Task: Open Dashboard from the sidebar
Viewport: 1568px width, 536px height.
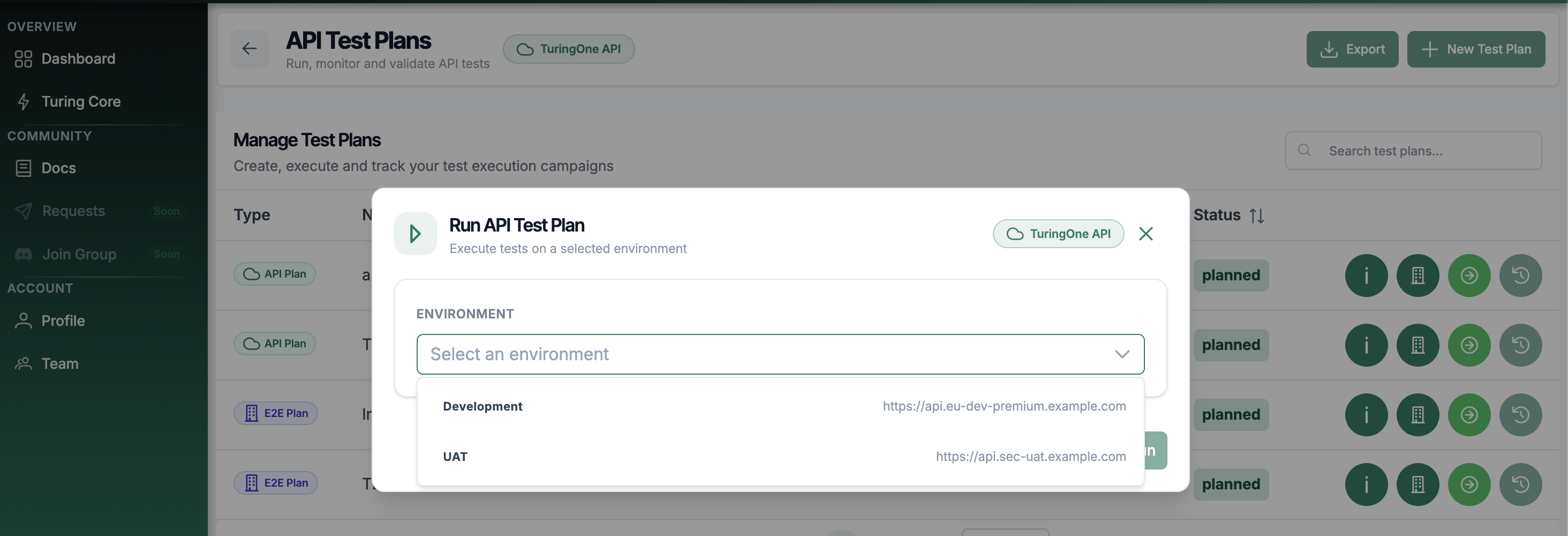Action: tap(78, 58)
